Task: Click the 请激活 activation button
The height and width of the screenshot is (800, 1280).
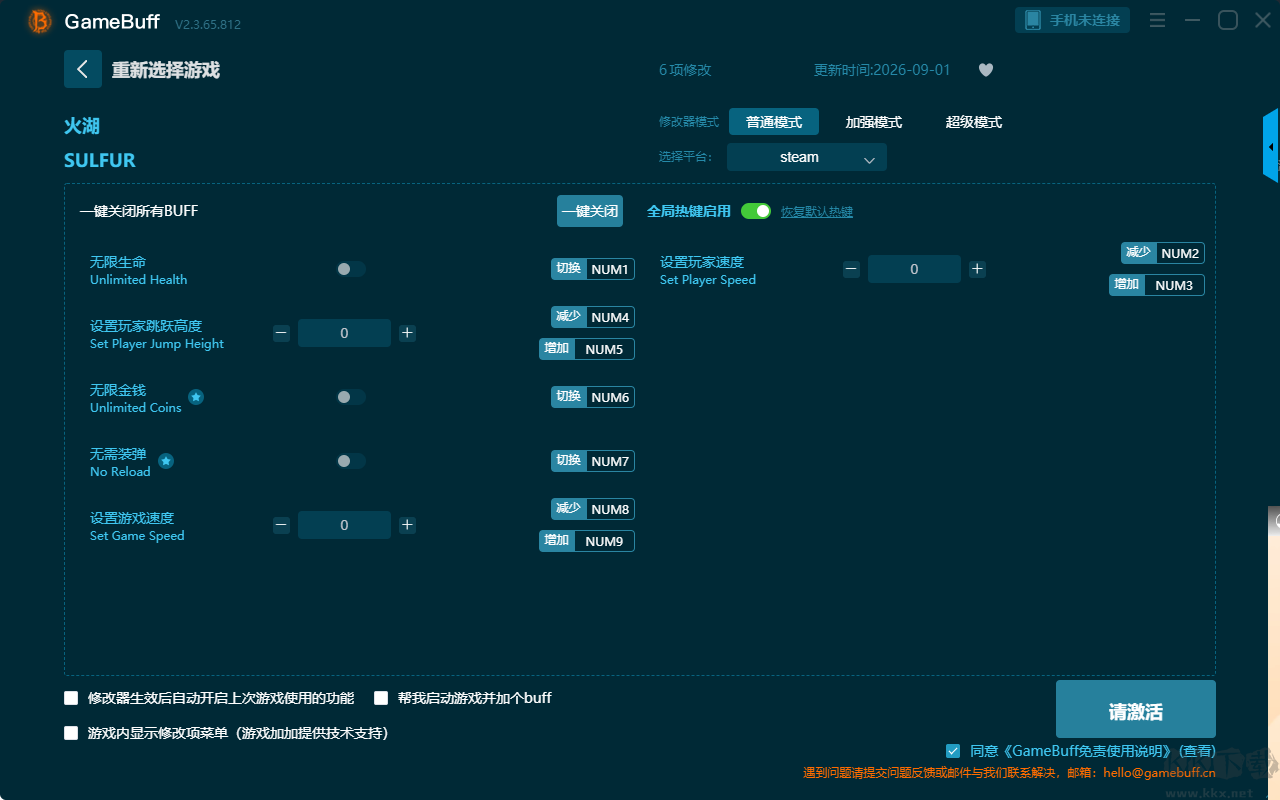Action: [1136, 709]
